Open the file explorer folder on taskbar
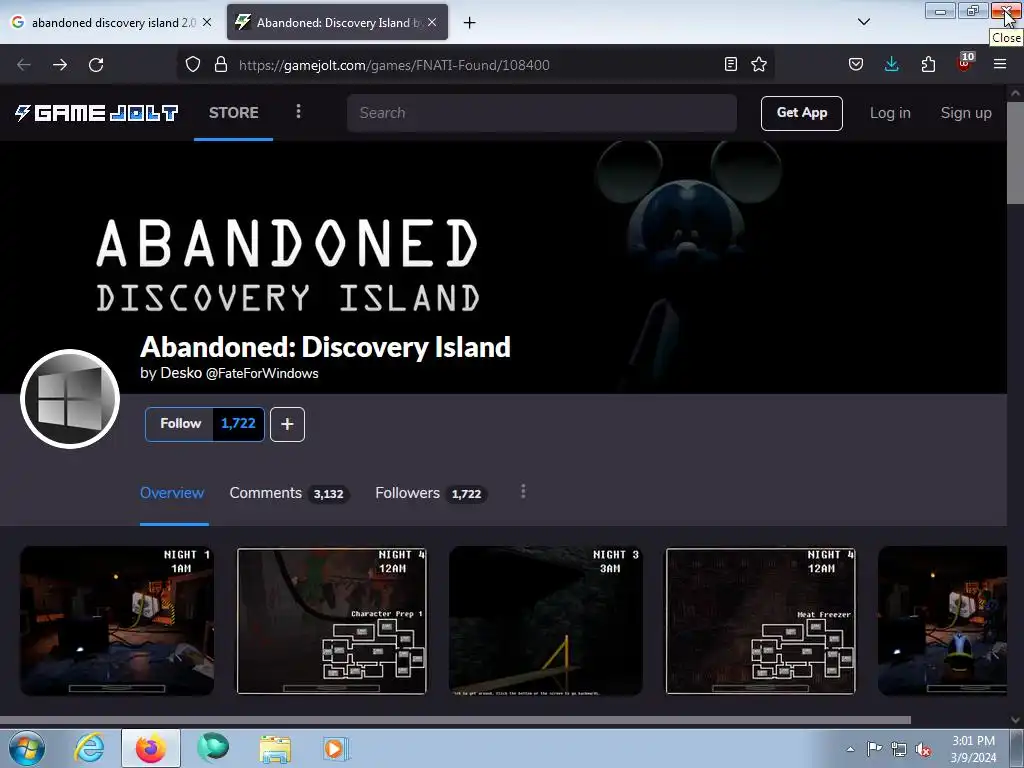Screen dimensions: 1024x768 point(275,749)
